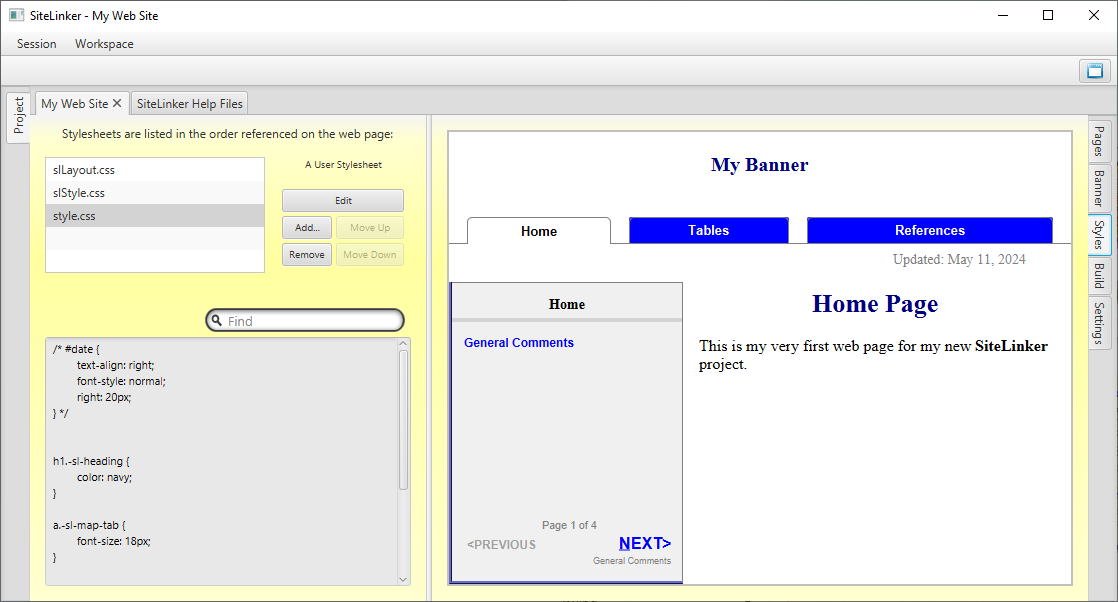This screenshot has height=602, width=1118.
Task: Click the window icon in the top-right toolbar
Action: pyautogui.click(x=1095, y=71)
